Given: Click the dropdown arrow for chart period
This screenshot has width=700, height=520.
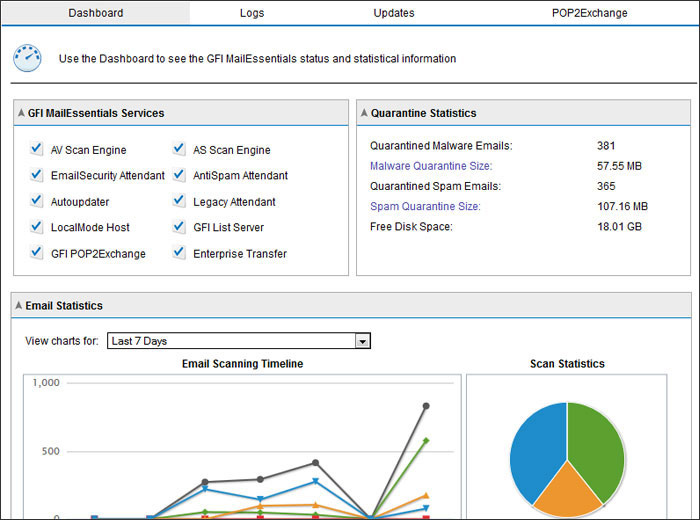Looking at the screenshot, I should coord(362,341).
